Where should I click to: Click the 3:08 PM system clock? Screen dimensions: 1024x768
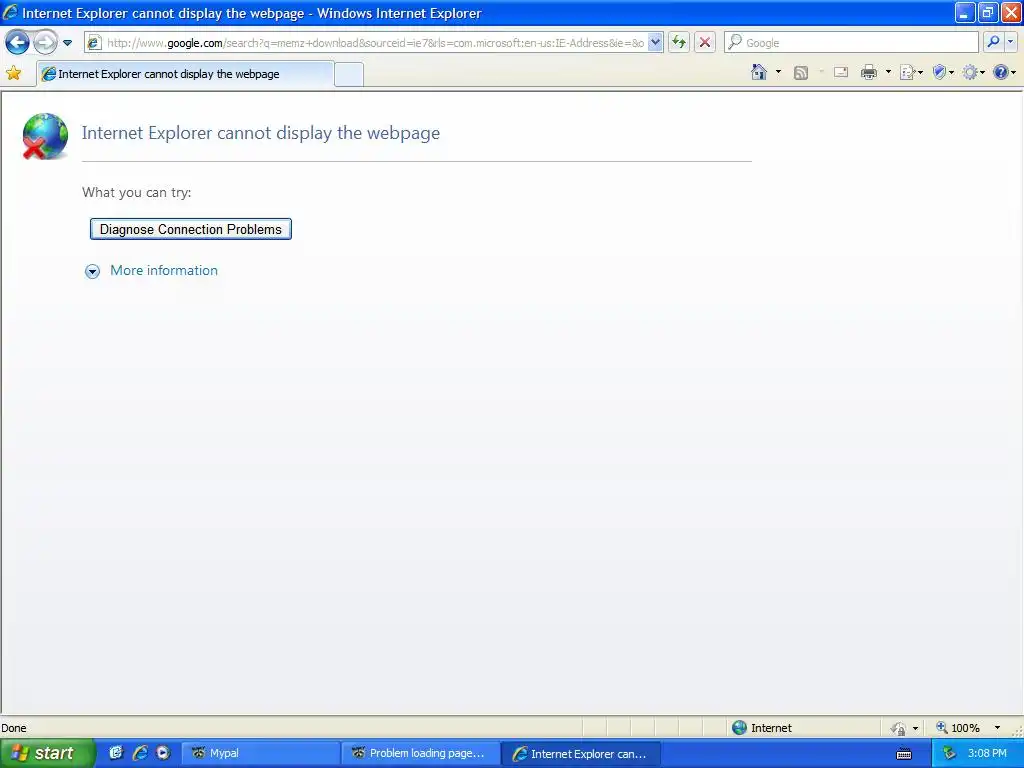tap(987, 753)
